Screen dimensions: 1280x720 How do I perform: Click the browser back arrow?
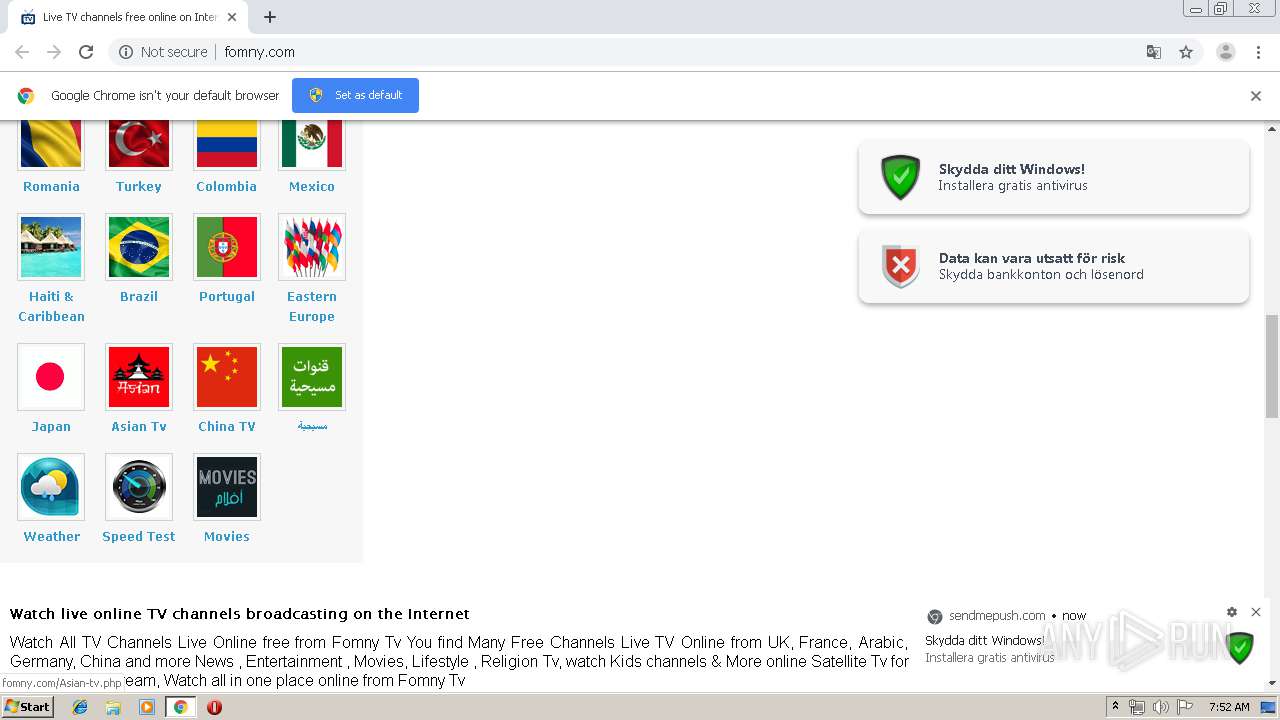[x=22, y=52]
